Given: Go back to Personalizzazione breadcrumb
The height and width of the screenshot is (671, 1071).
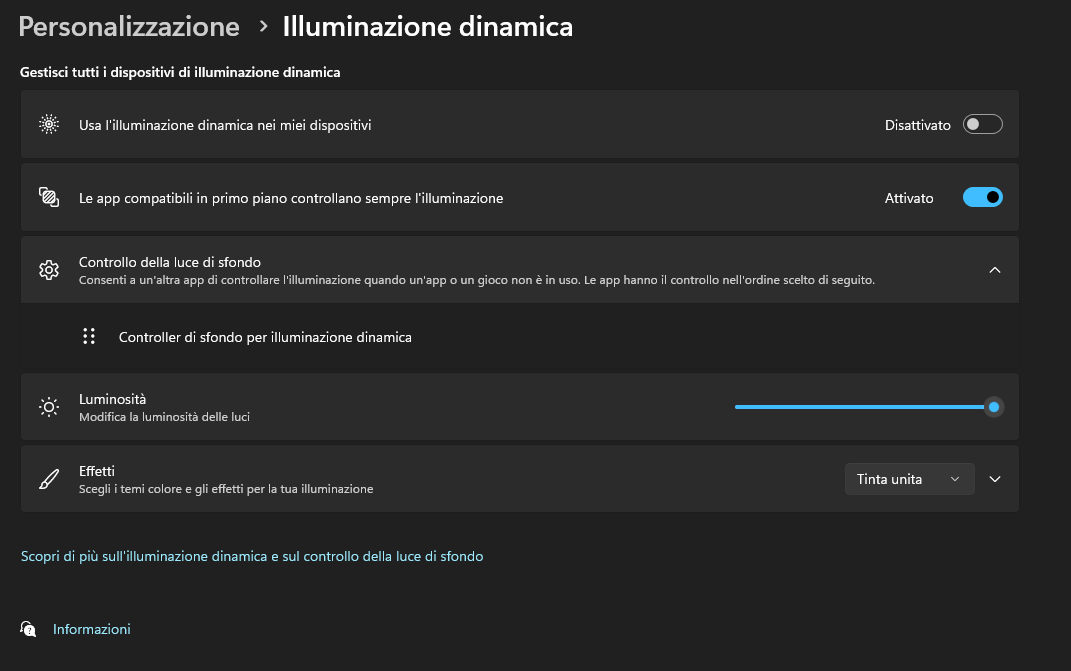Looking at the screenshot, I should tap(129, 27).
